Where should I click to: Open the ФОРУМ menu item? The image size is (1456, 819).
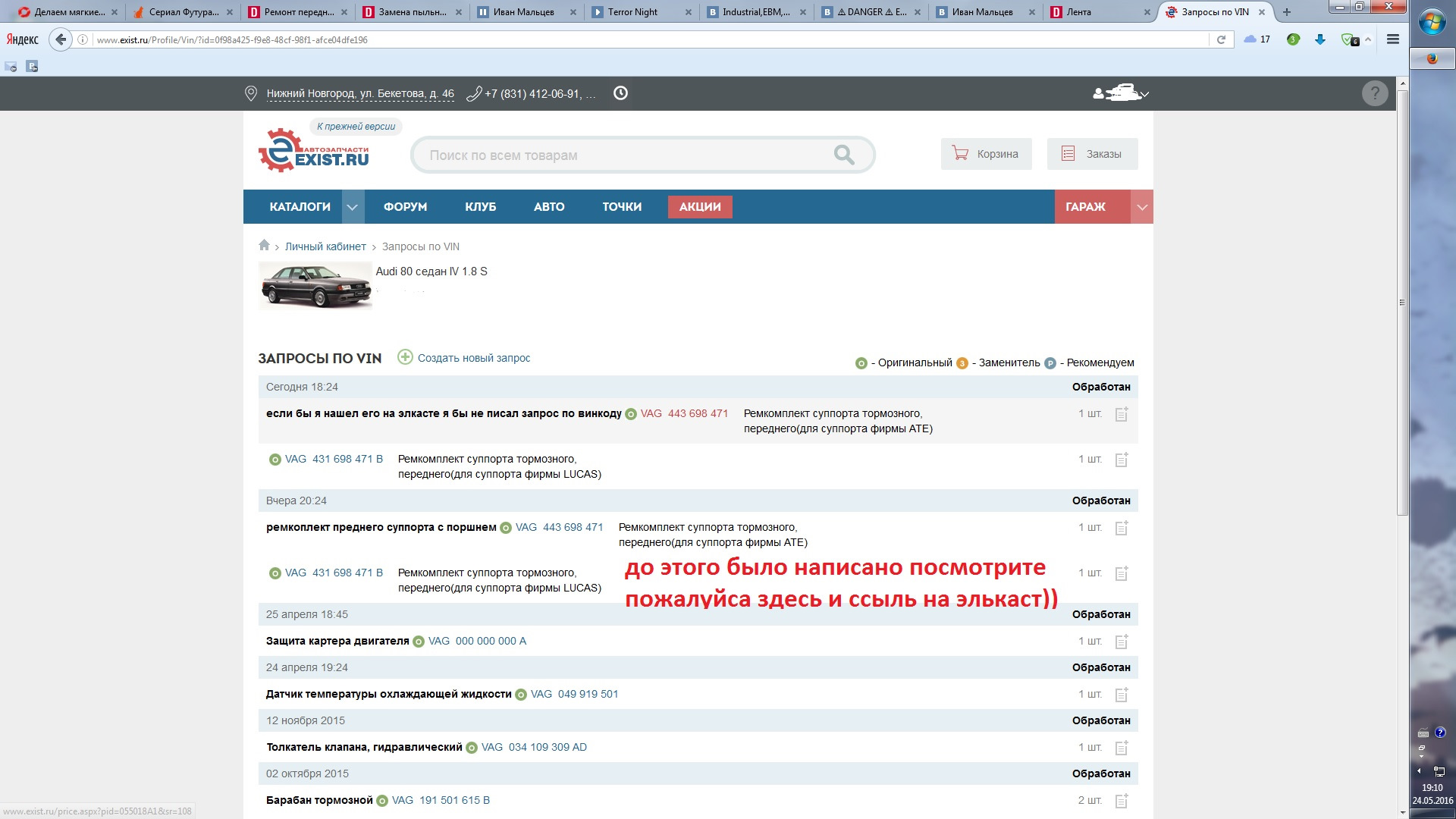point(405,206)
